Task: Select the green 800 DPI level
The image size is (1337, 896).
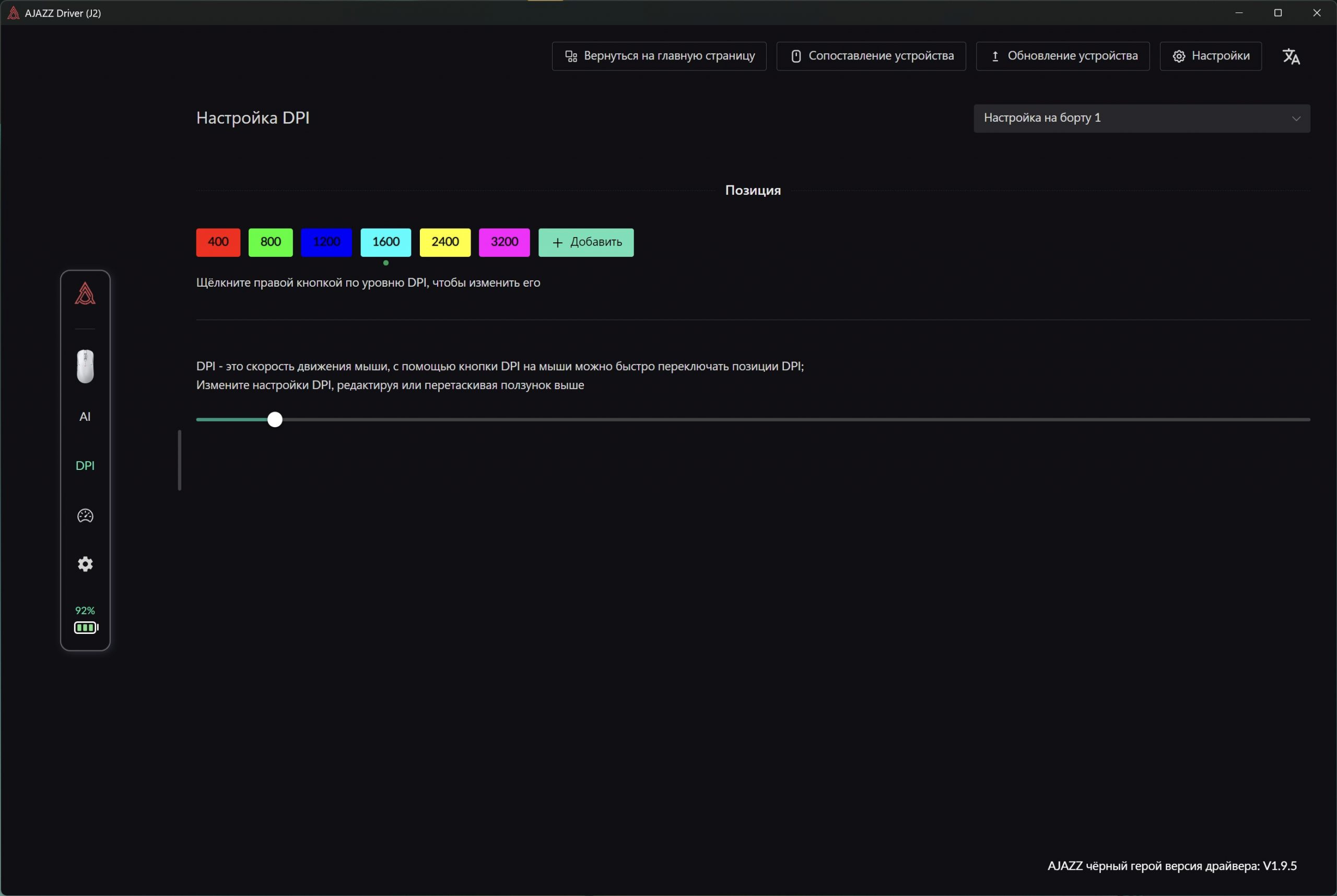Action: 271,242
